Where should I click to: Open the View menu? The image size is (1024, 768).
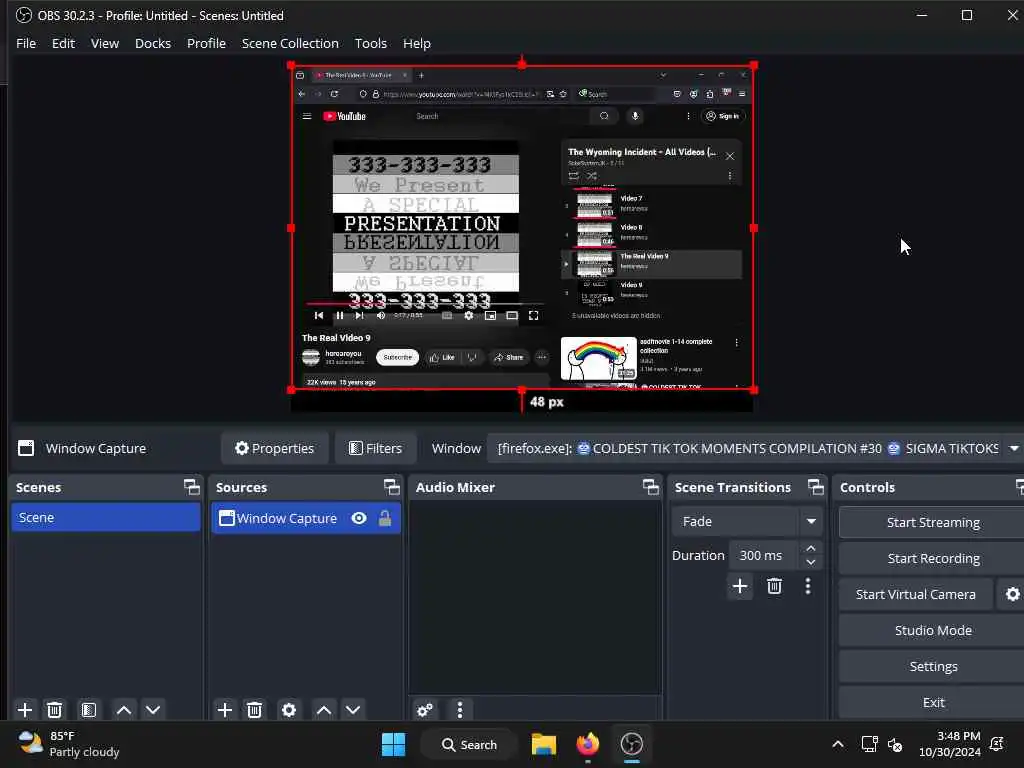point(104,43)
